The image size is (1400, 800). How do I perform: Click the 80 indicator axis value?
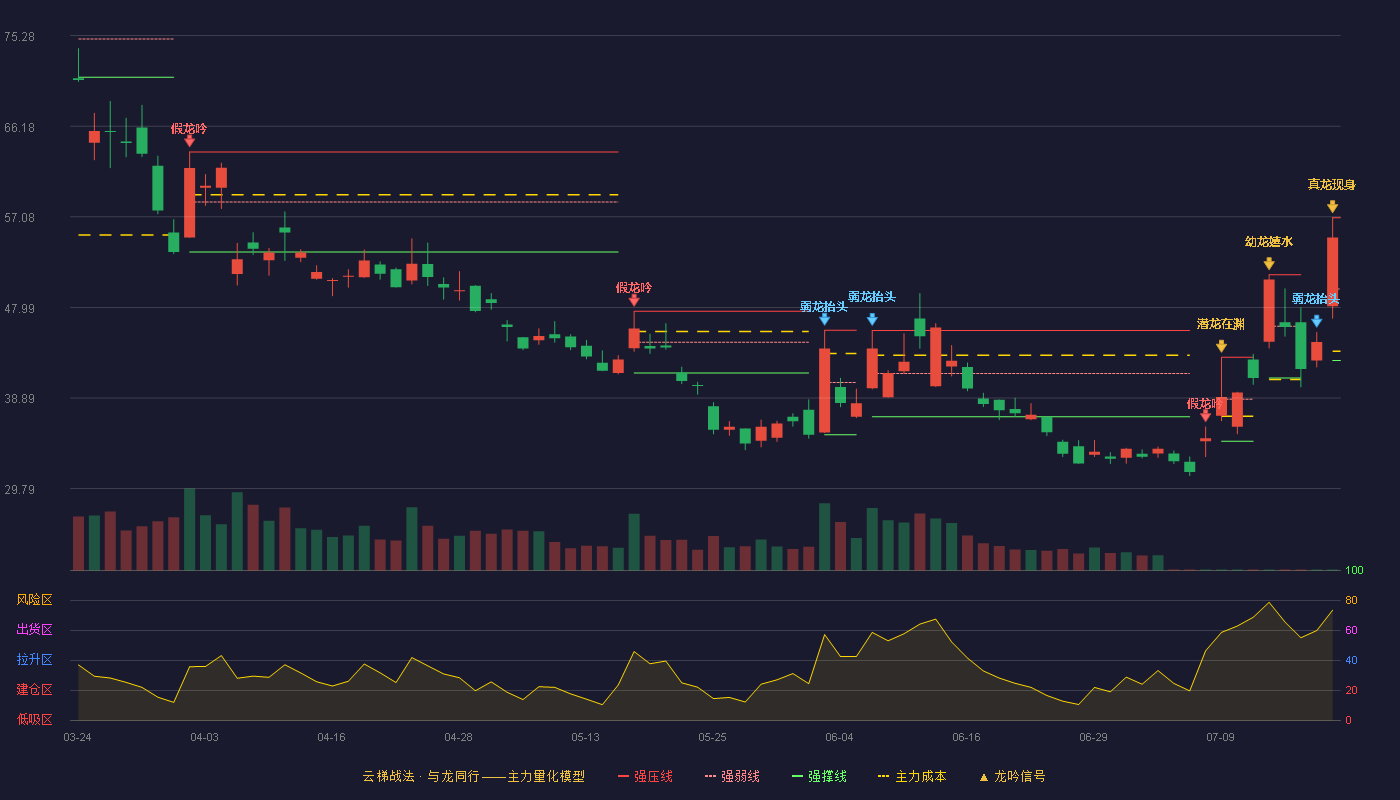[1351, 601]
